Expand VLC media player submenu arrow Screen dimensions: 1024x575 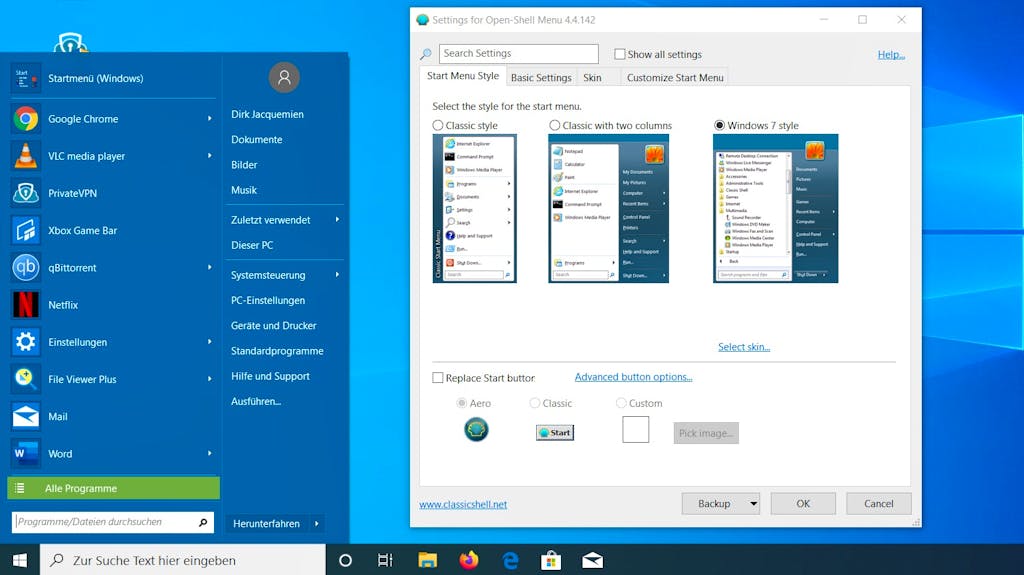click(210, 156)
